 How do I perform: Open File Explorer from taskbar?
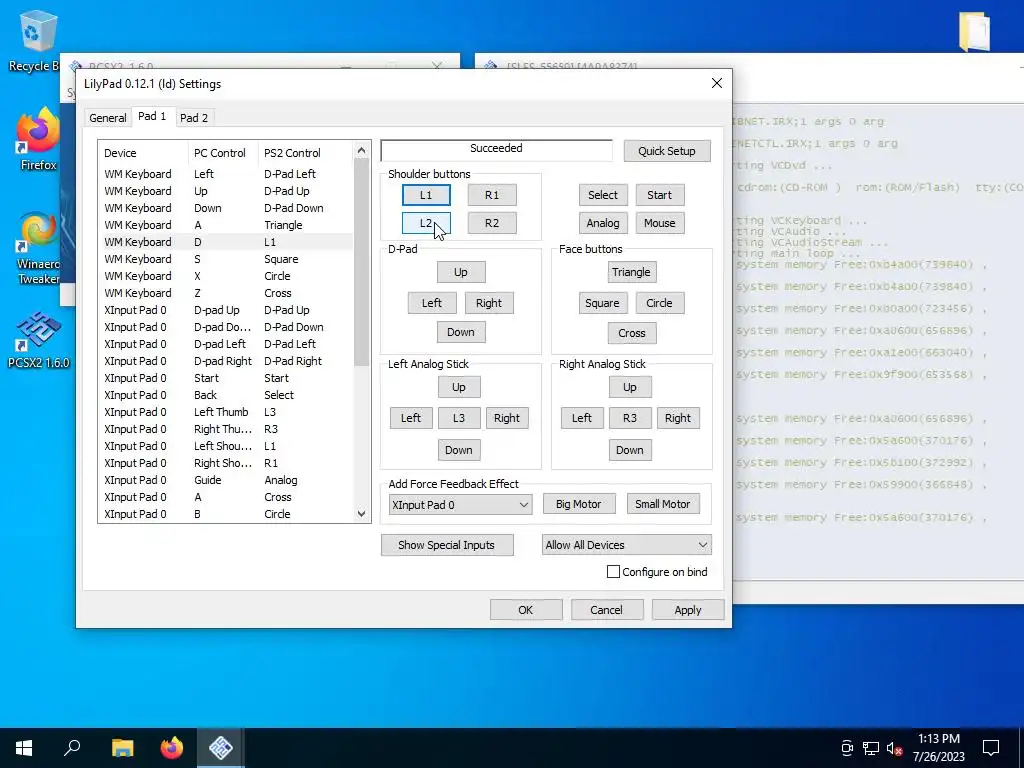click(x=122, y=748)
